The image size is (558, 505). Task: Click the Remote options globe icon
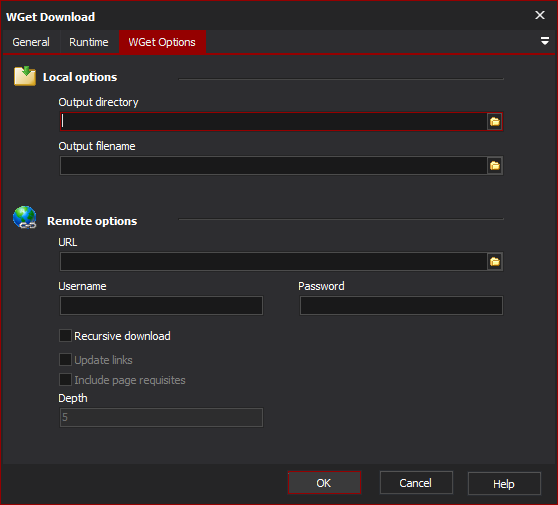coord(25,217)
